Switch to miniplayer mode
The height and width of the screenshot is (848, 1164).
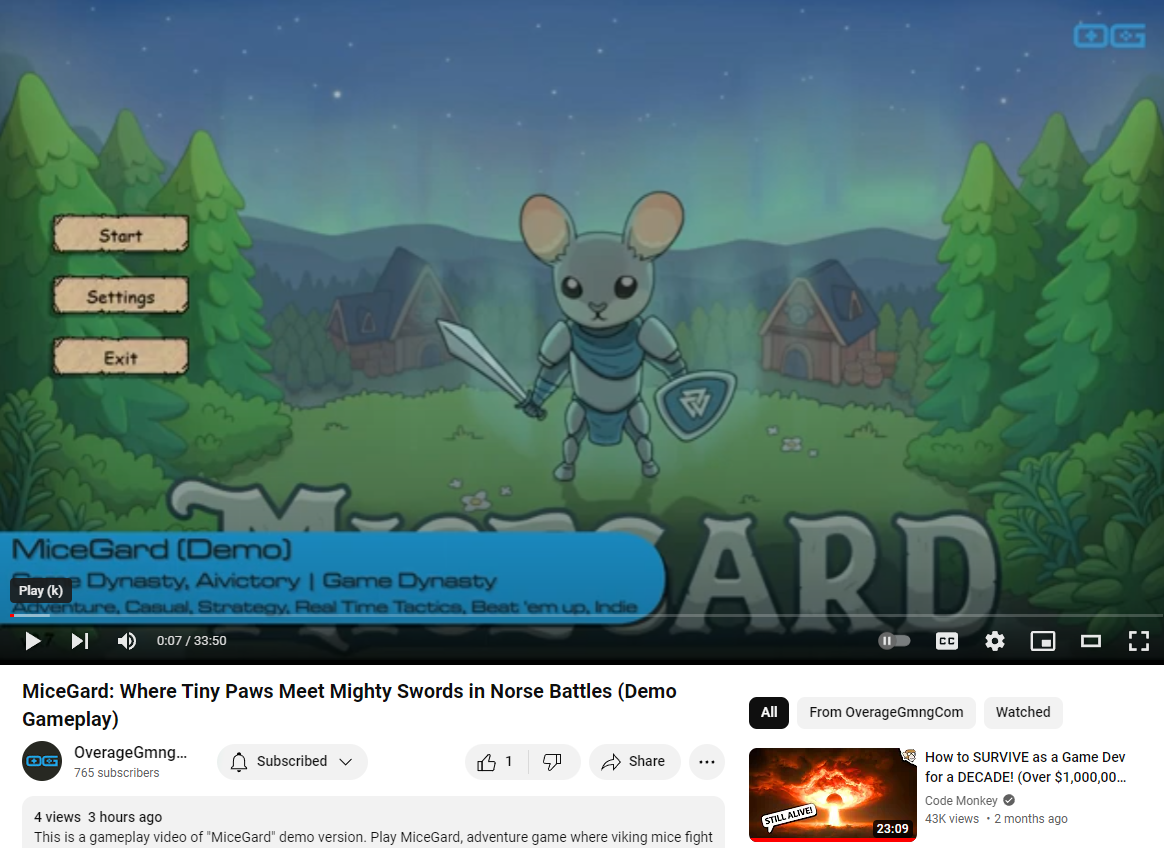[1043, 641]
